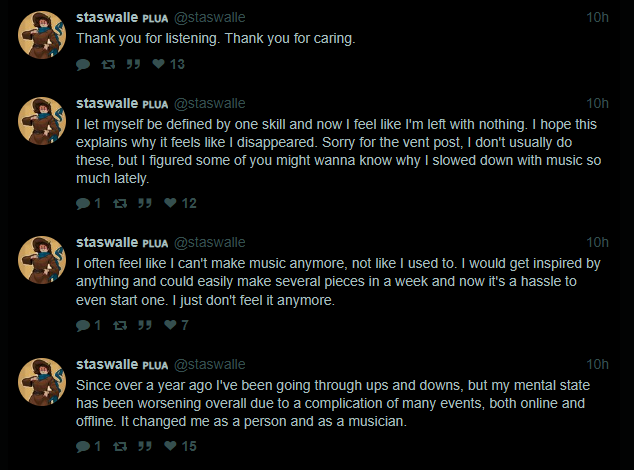Like the "Thank you for listening" tweet

click(x=158, y=65)
